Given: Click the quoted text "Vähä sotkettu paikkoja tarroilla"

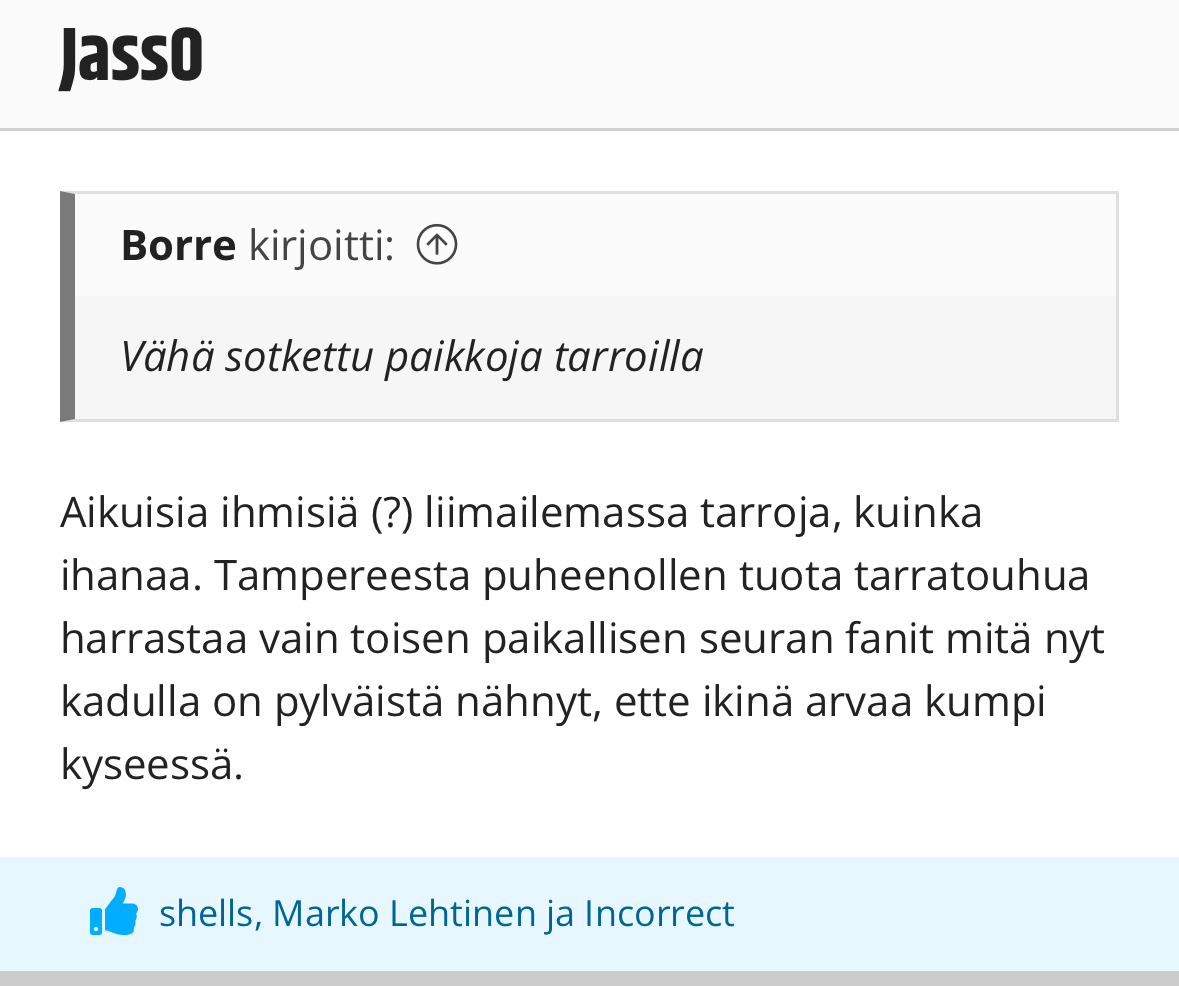Looking at the screenshot, I should coord(411,356).
